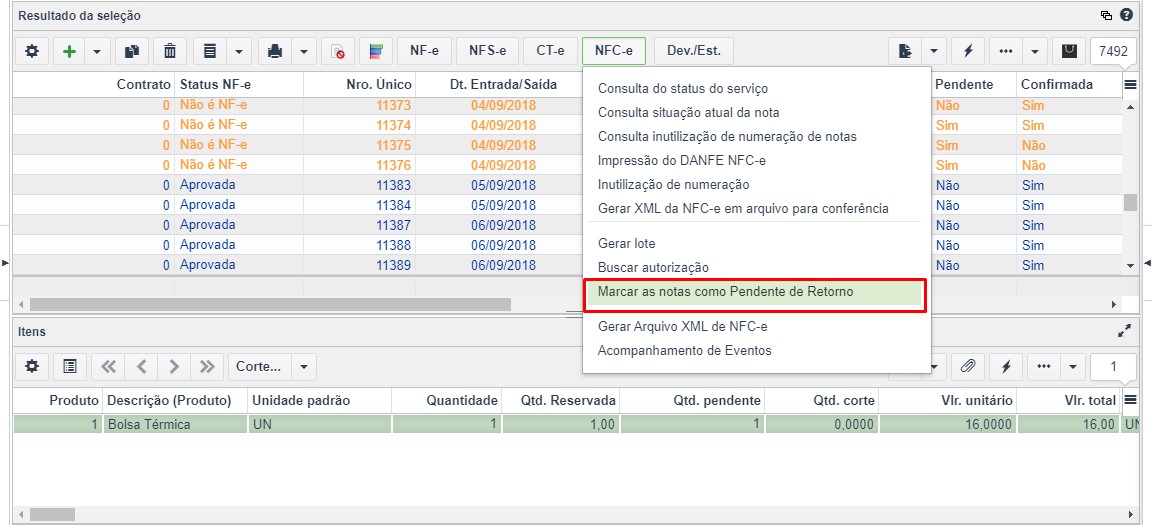
Task: Click horizontal scrollbar thumb of Itens grid
Action: tap(52, 515)
